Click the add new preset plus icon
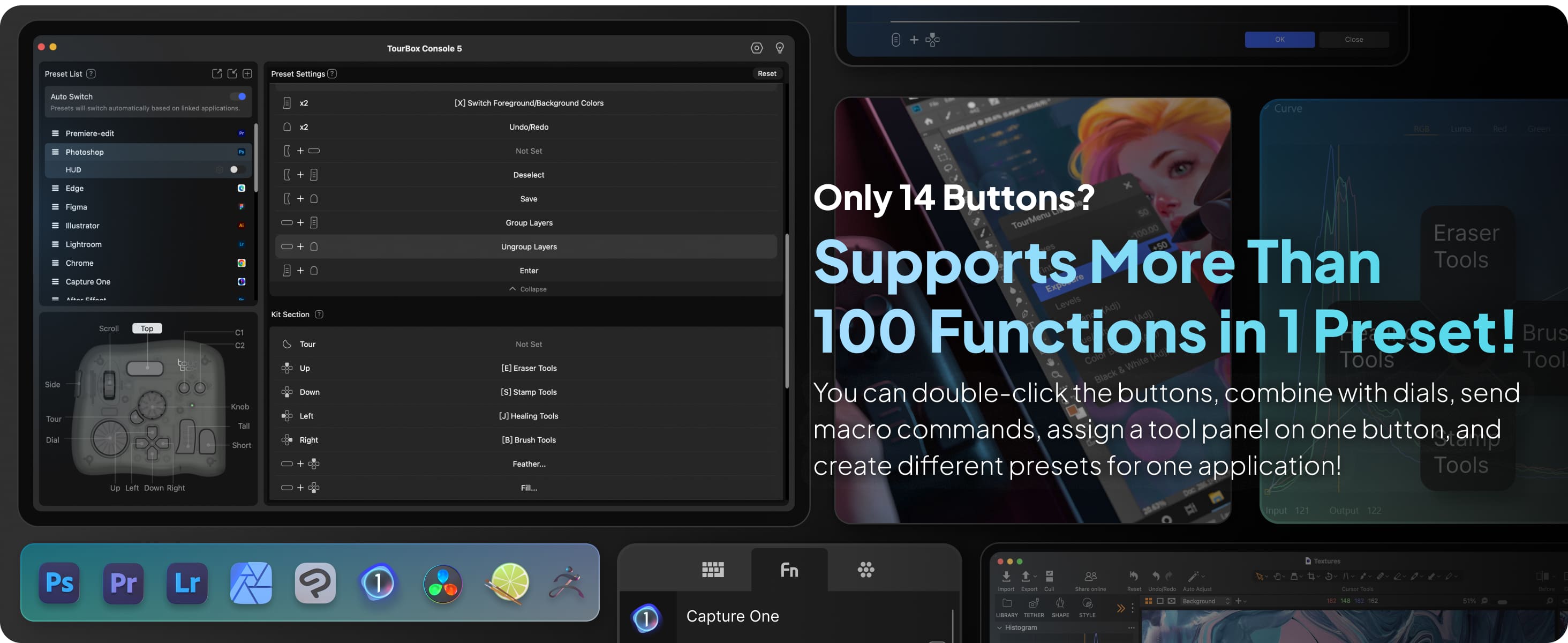 [247, 74]
